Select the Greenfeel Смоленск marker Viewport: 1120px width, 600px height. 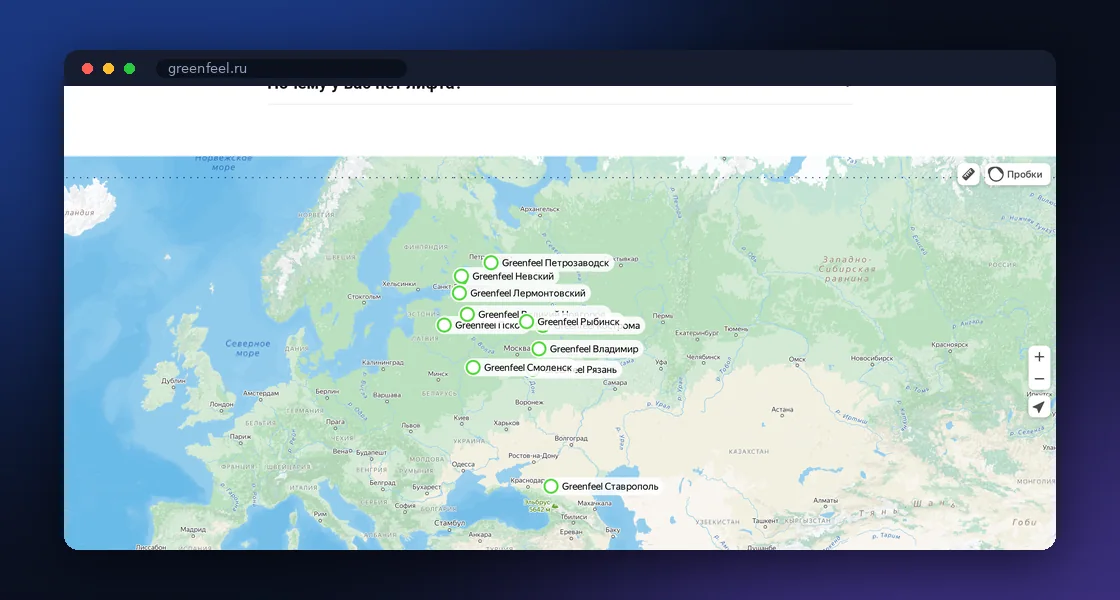[x=473, y=368]
